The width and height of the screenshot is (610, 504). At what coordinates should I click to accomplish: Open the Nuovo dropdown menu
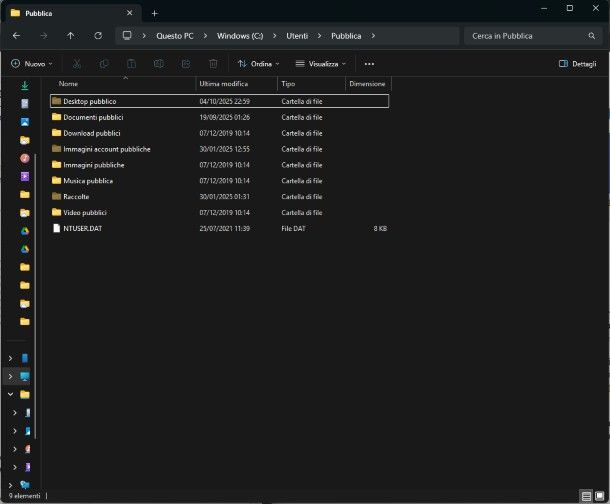[33, 63]
